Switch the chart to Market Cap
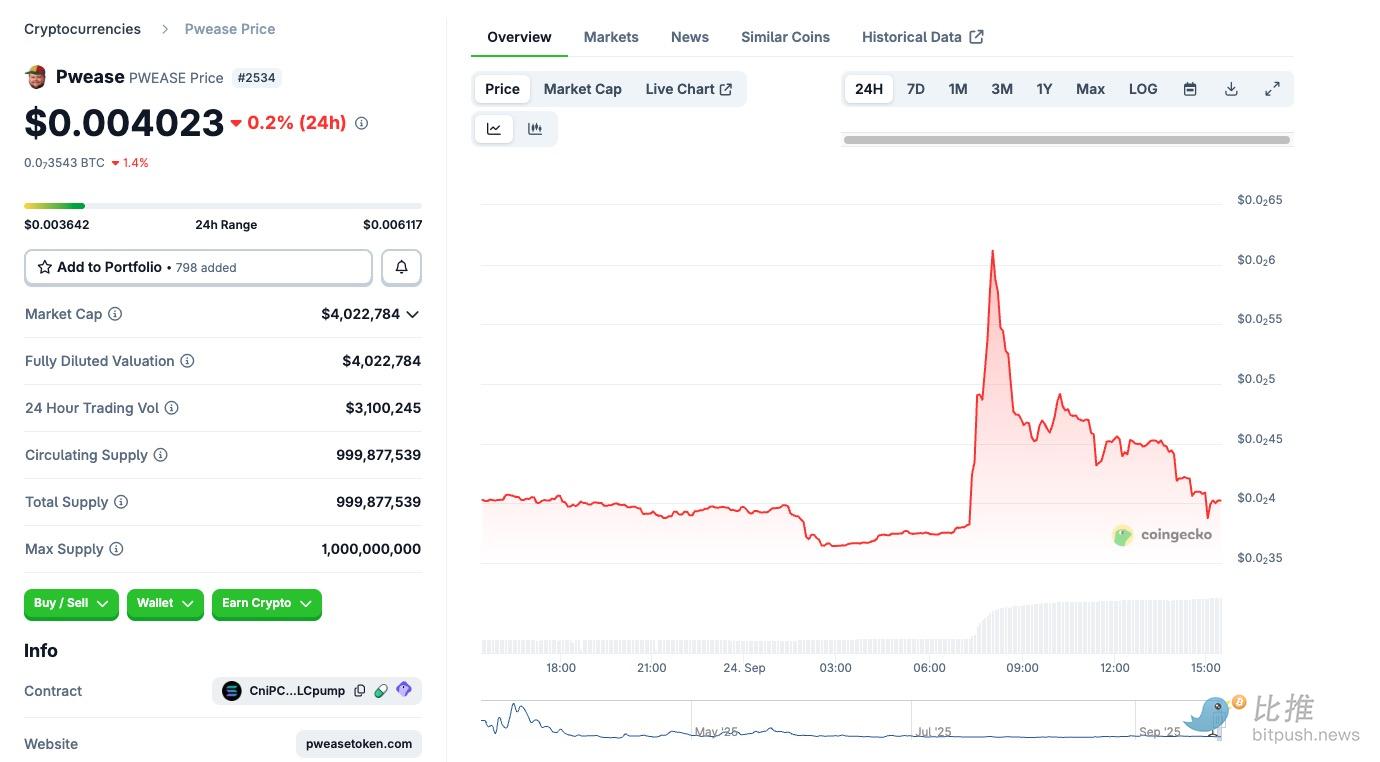 [582, 89]
